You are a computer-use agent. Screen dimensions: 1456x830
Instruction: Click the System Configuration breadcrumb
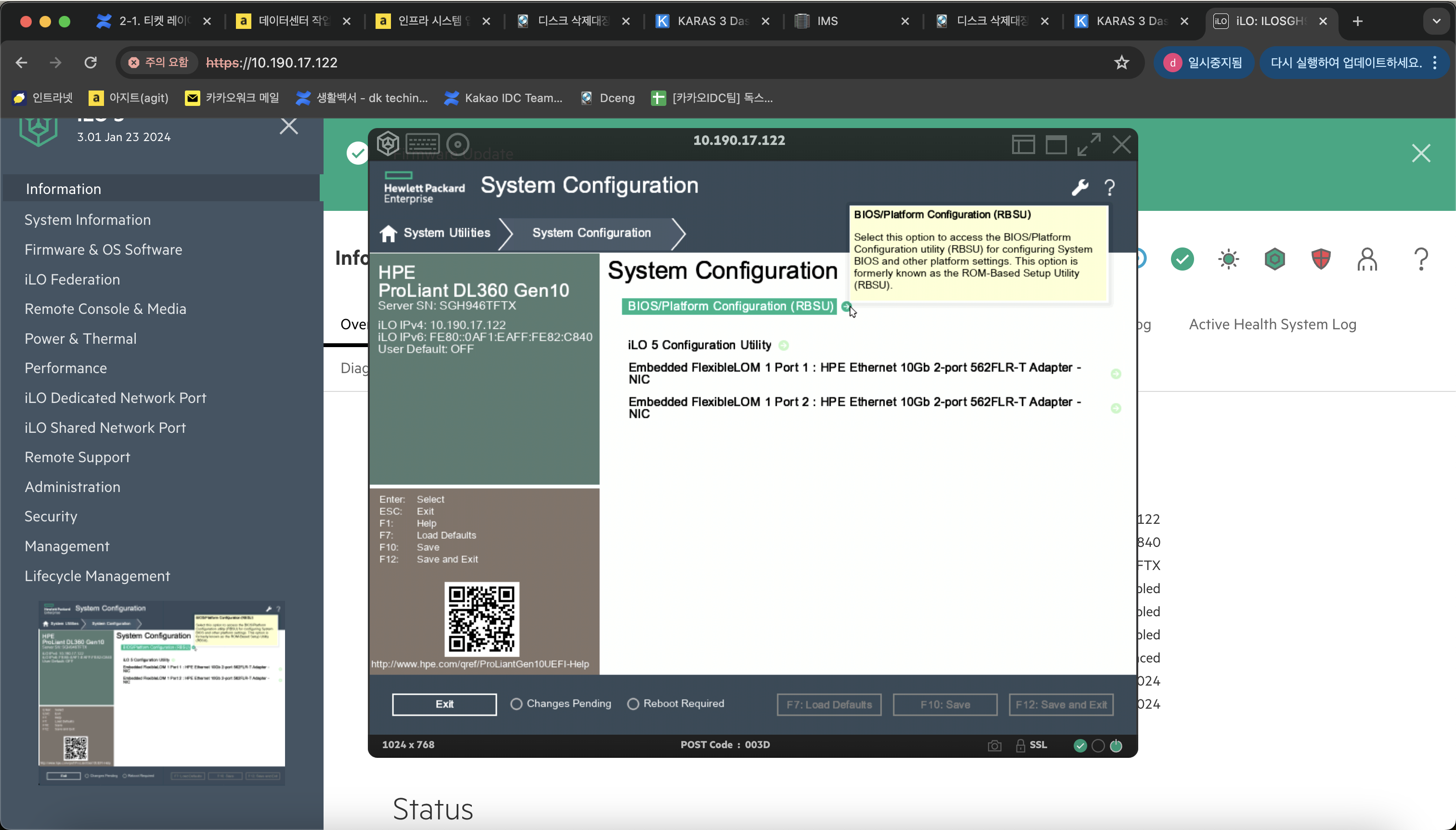(x=591, y=233)
